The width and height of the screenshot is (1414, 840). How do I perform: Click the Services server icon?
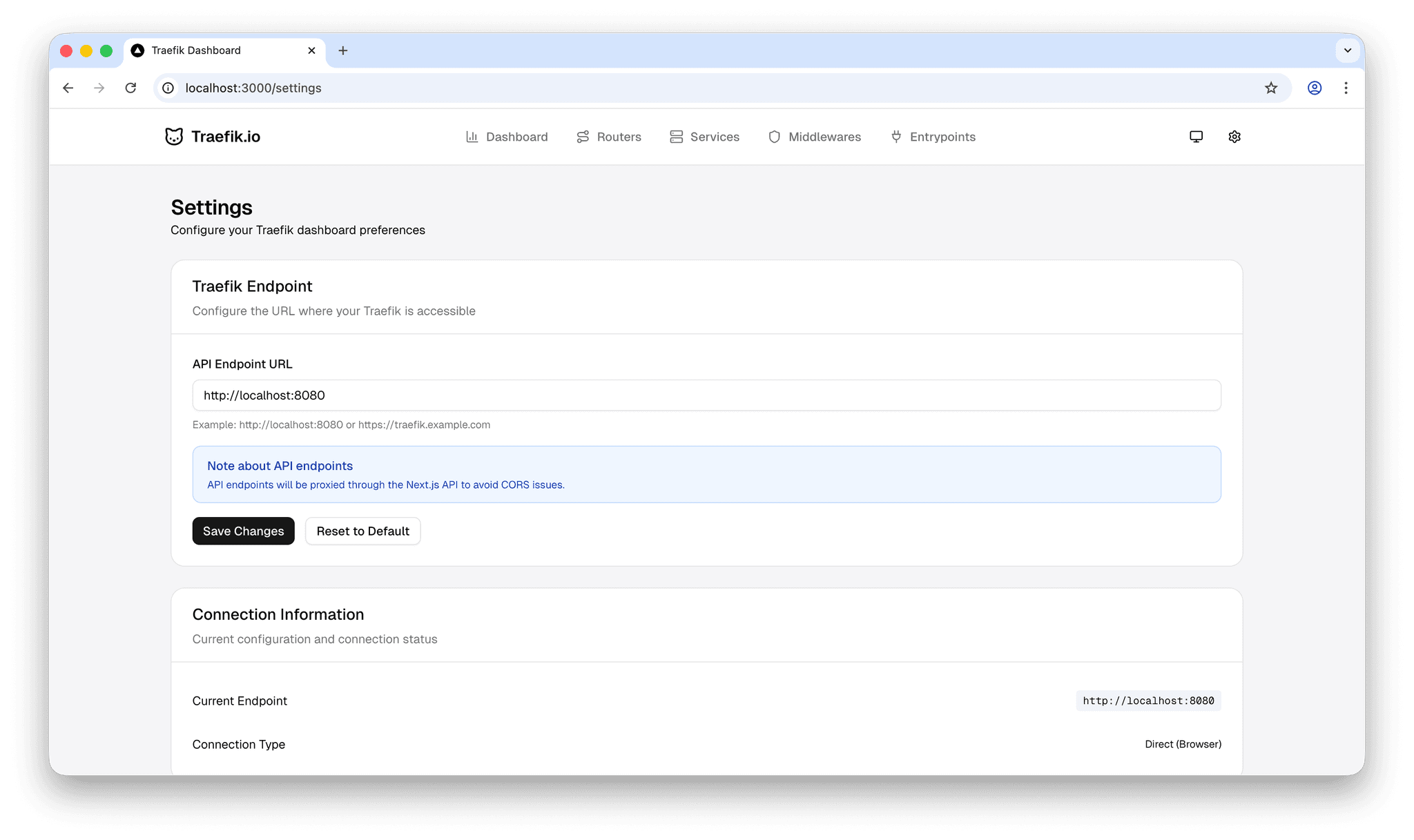[676, 137]
